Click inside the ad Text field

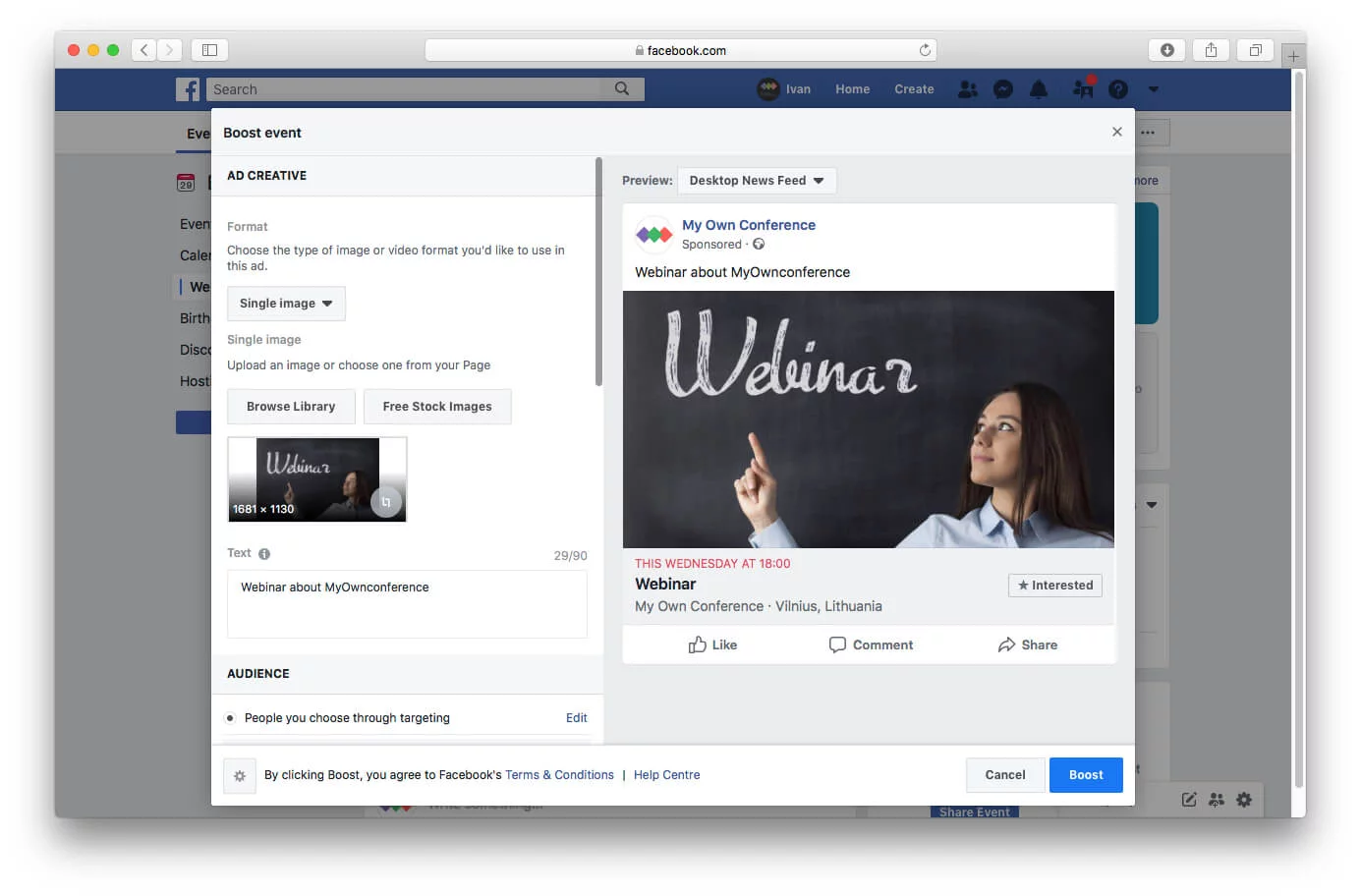point(406,603)
